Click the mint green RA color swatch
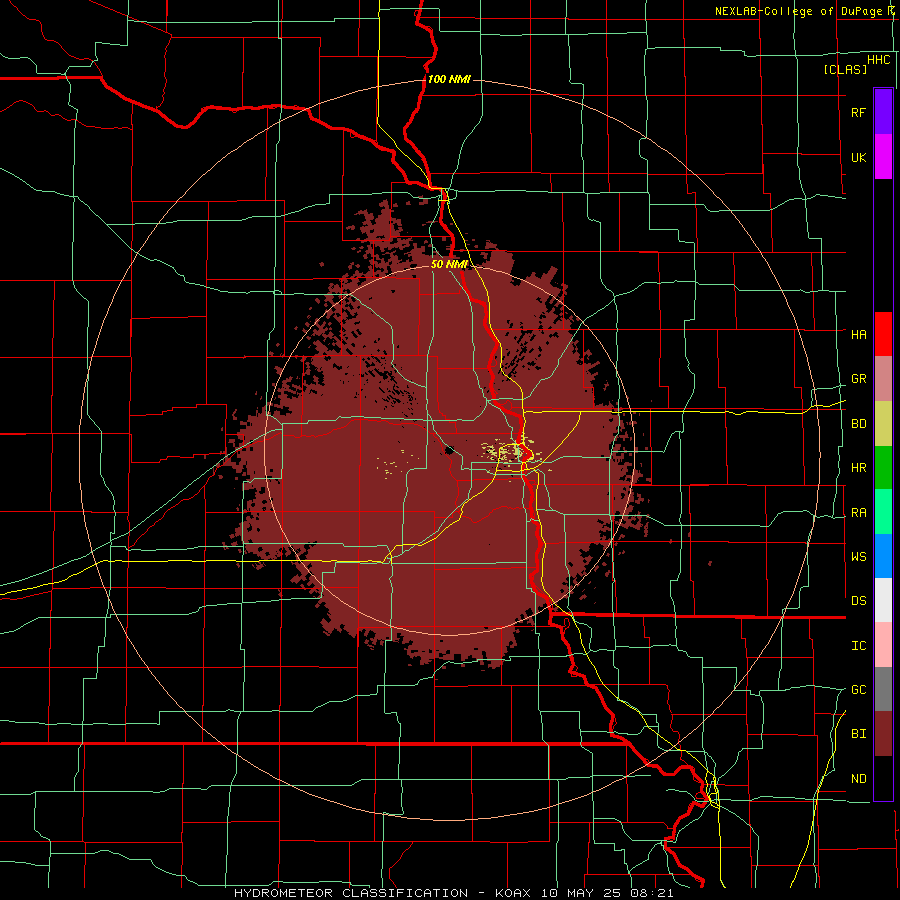 pyautogui.click(x=883, y=512)
